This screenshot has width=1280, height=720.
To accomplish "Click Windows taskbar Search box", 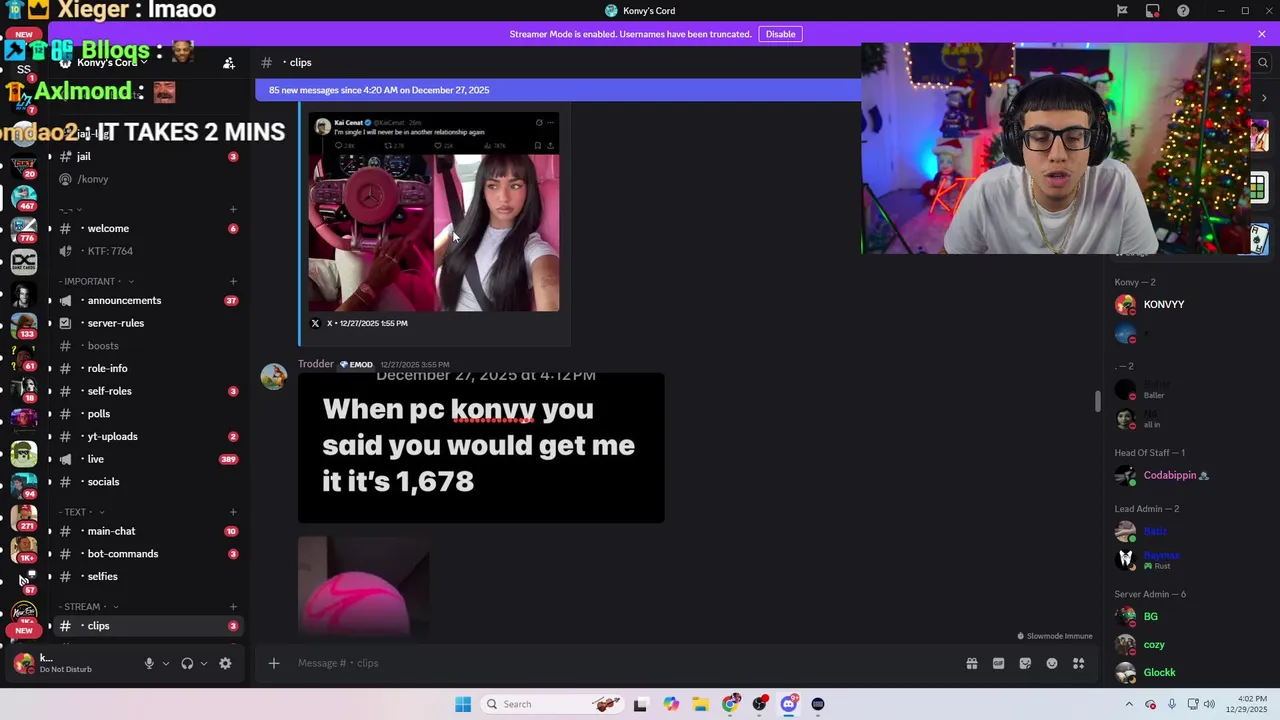I will 550,704.
